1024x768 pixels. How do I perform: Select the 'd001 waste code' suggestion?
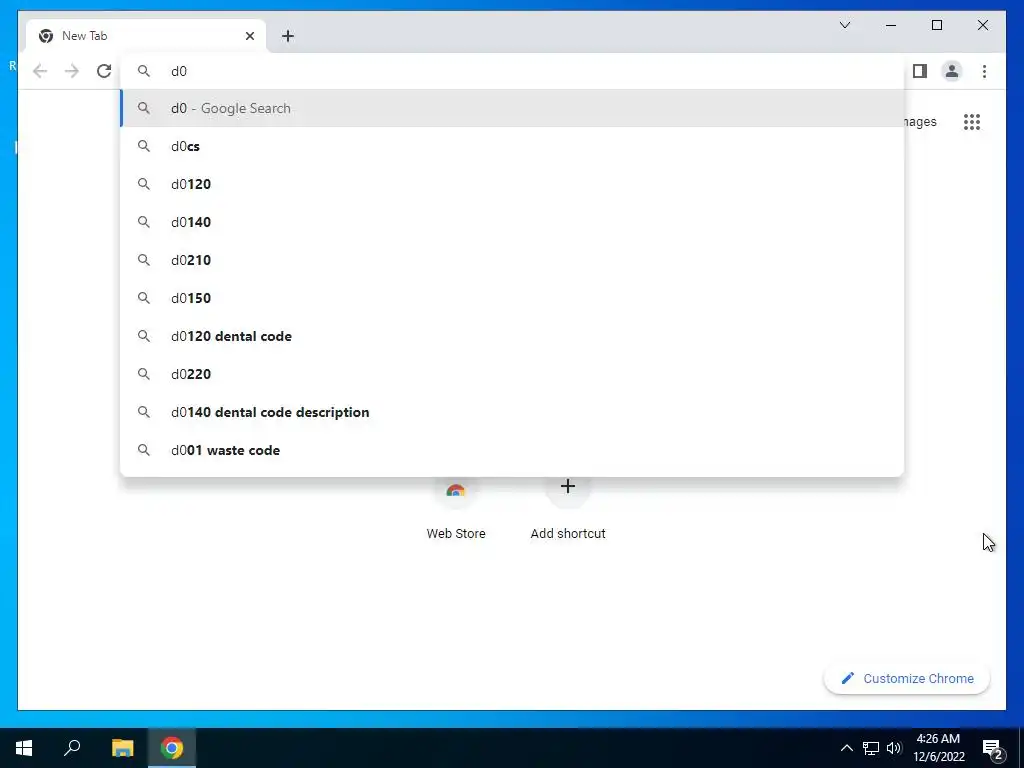pyautogui.click(x=513, y=450)
